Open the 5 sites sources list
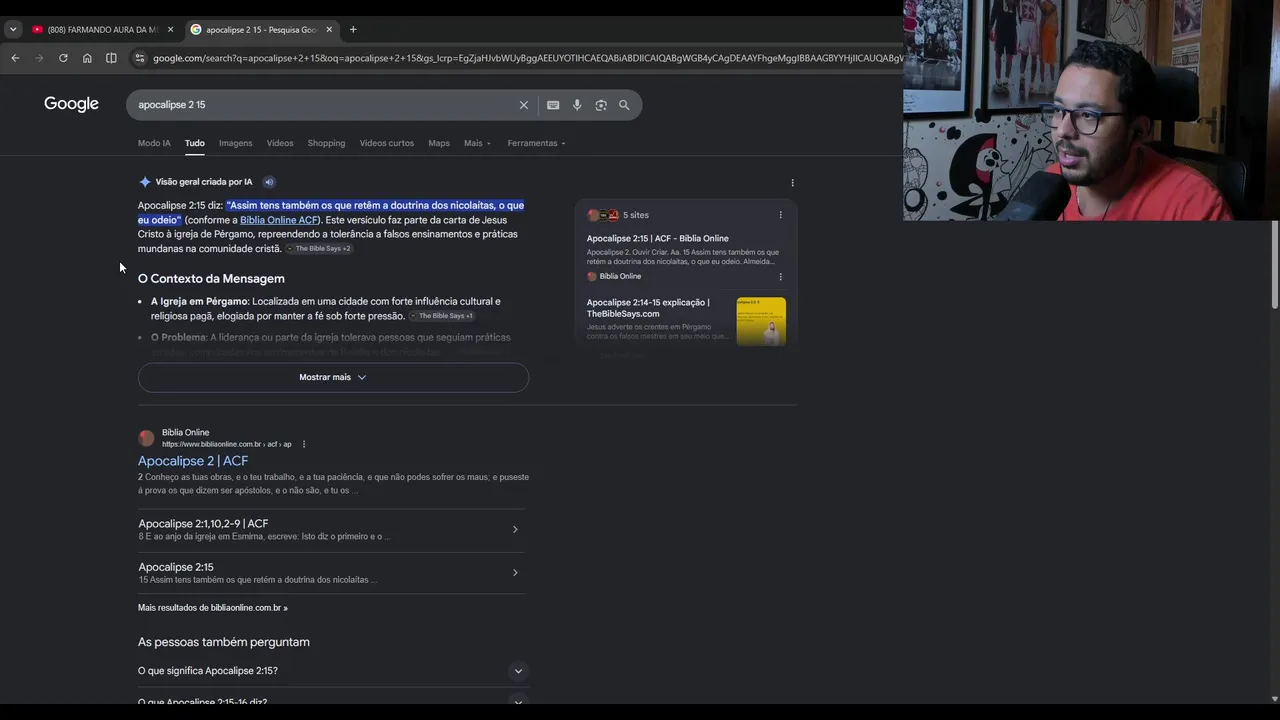The height and width of the screenshot is (720, 1280). click(618, 215)
